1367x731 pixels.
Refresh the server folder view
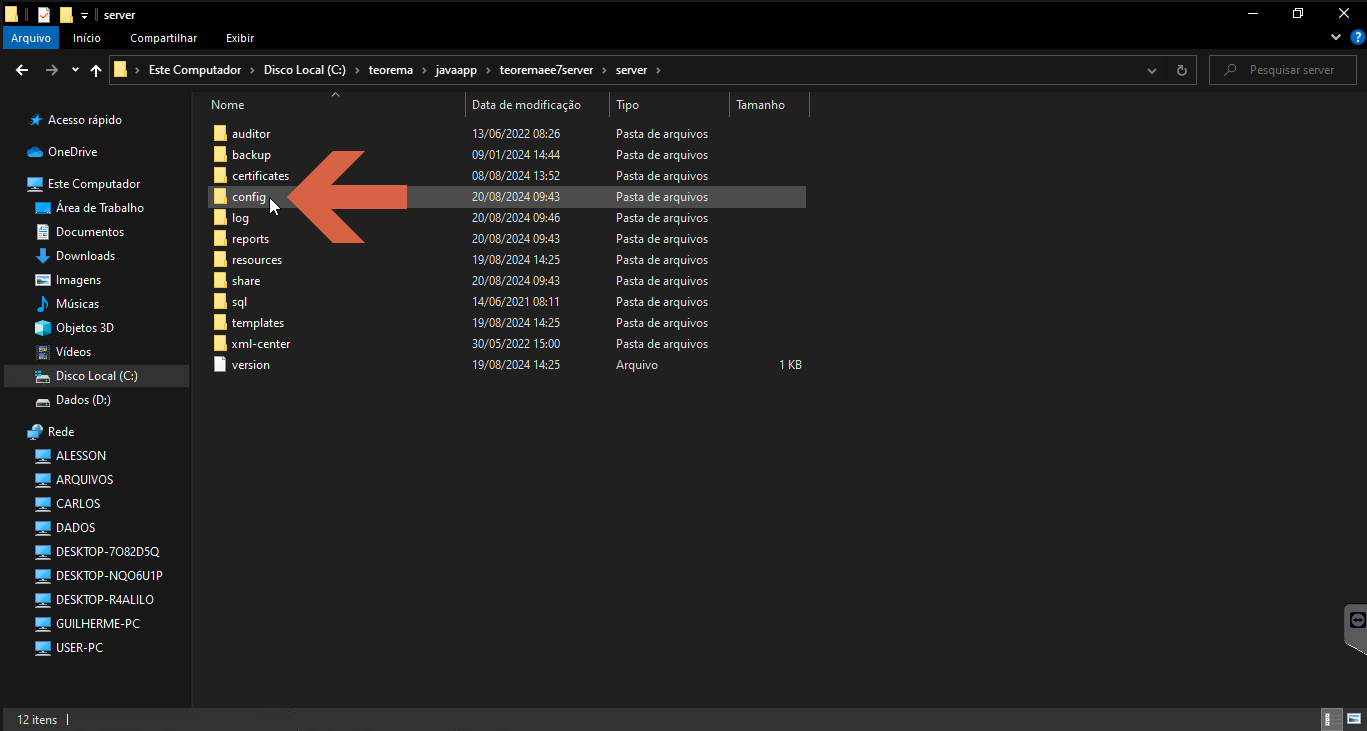pos(1181,70)
